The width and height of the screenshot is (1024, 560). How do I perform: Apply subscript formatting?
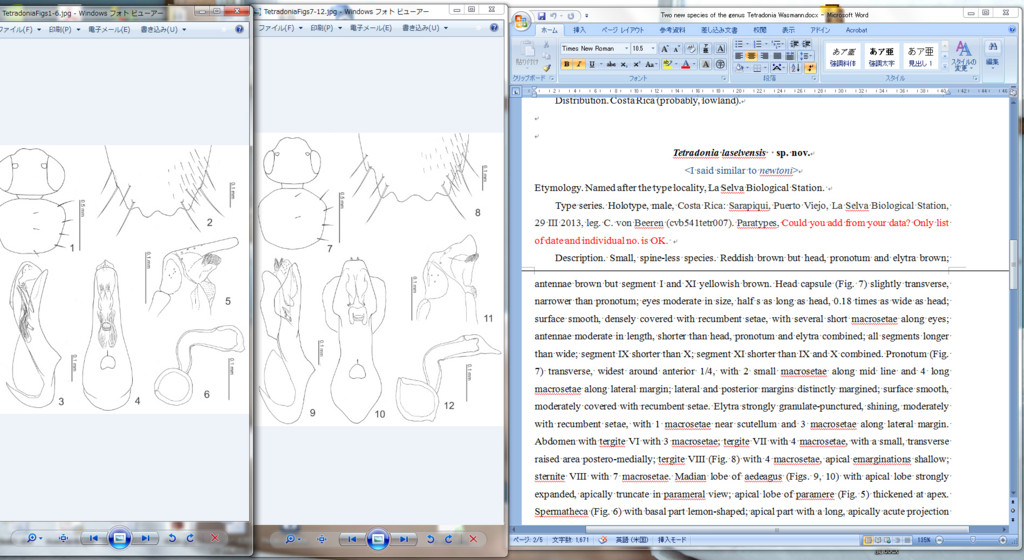point(624,64)
